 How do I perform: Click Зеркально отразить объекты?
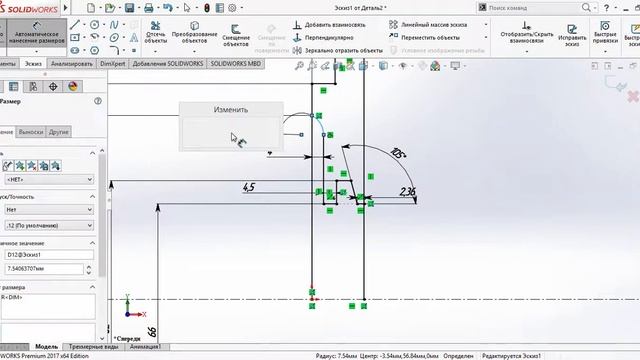coord(338,51)
